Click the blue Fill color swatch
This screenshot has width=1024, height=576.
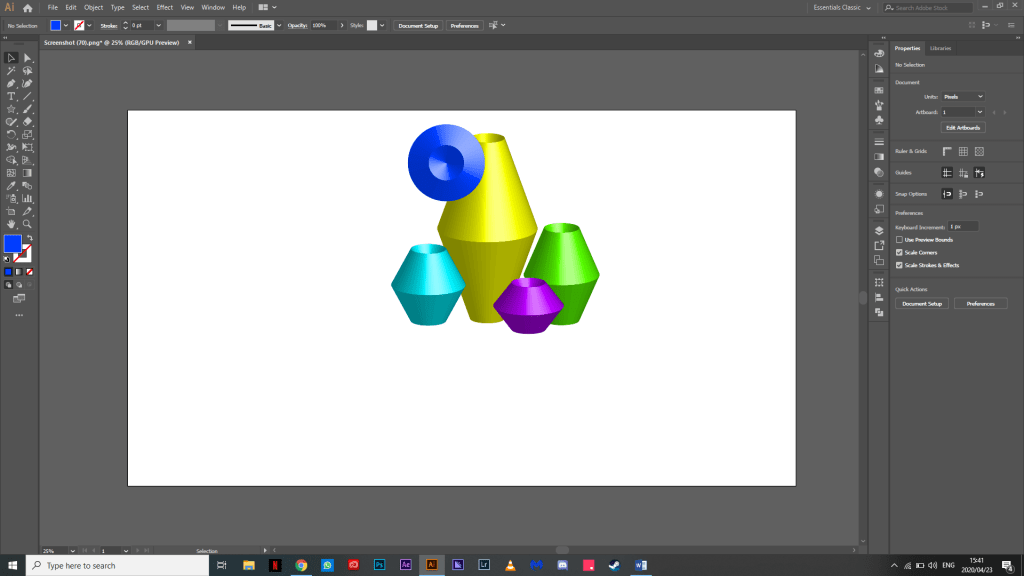tap(12, 243)
